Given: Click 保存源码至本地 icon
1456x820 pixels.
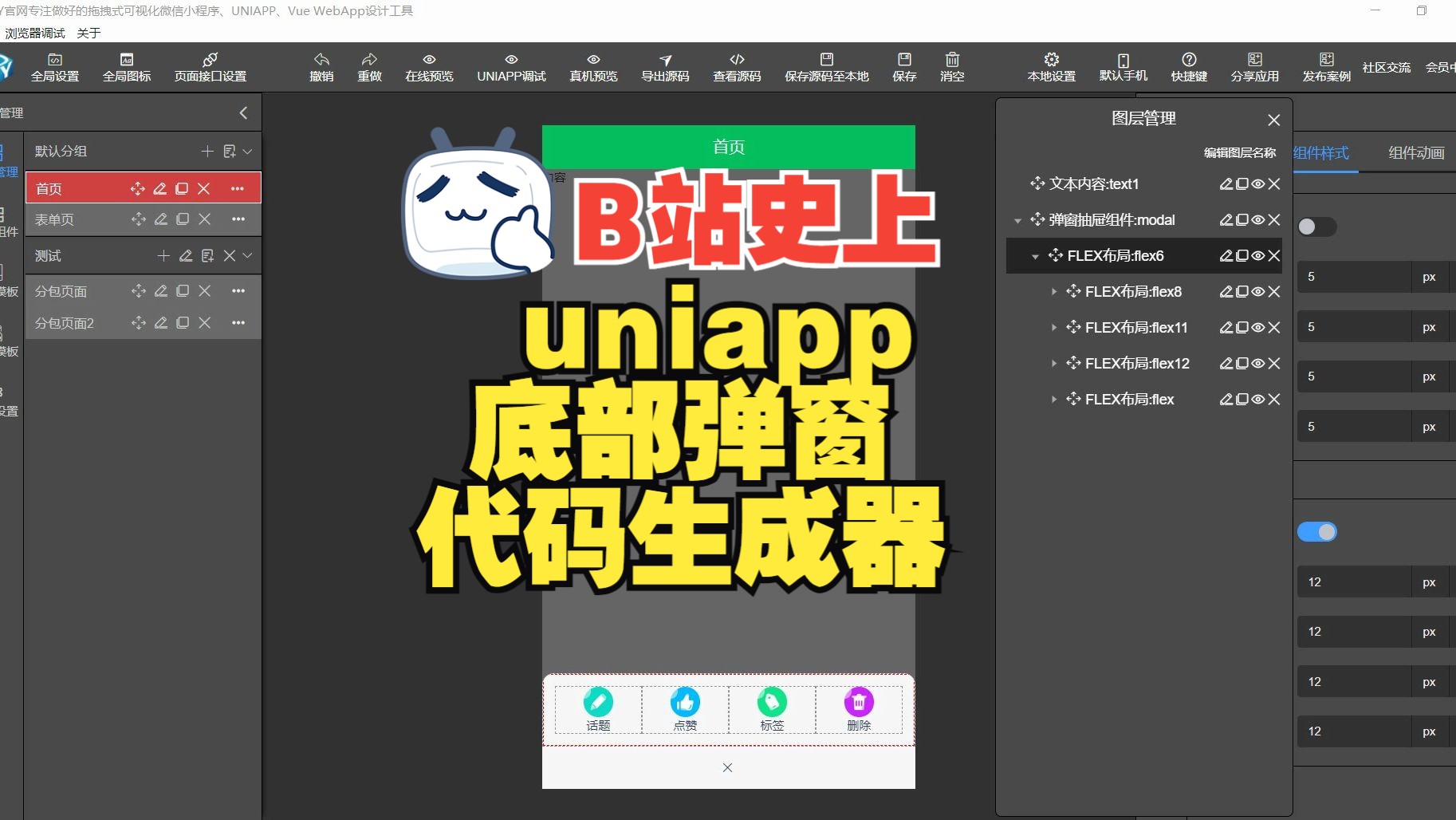Looking at the screenshot, I should (x=826, y=67).
